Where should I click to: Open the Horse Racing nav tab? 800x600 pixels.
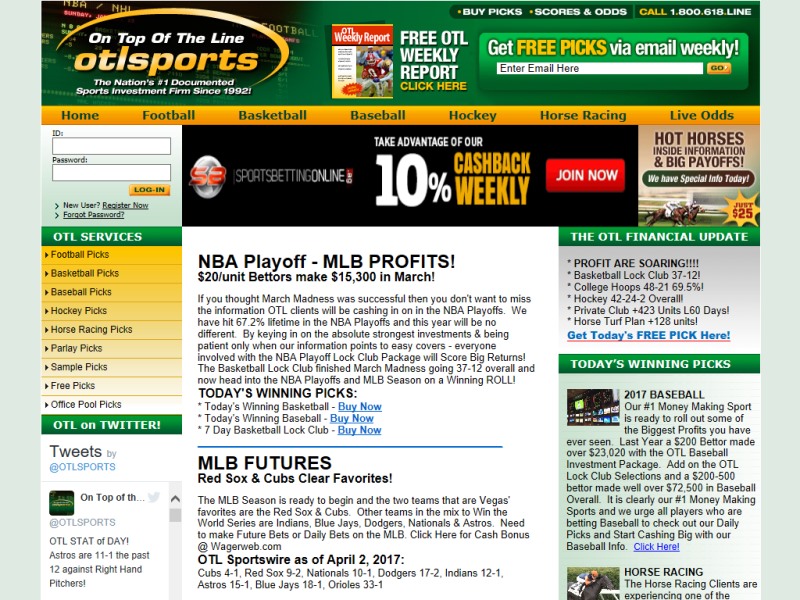point(583,115)
